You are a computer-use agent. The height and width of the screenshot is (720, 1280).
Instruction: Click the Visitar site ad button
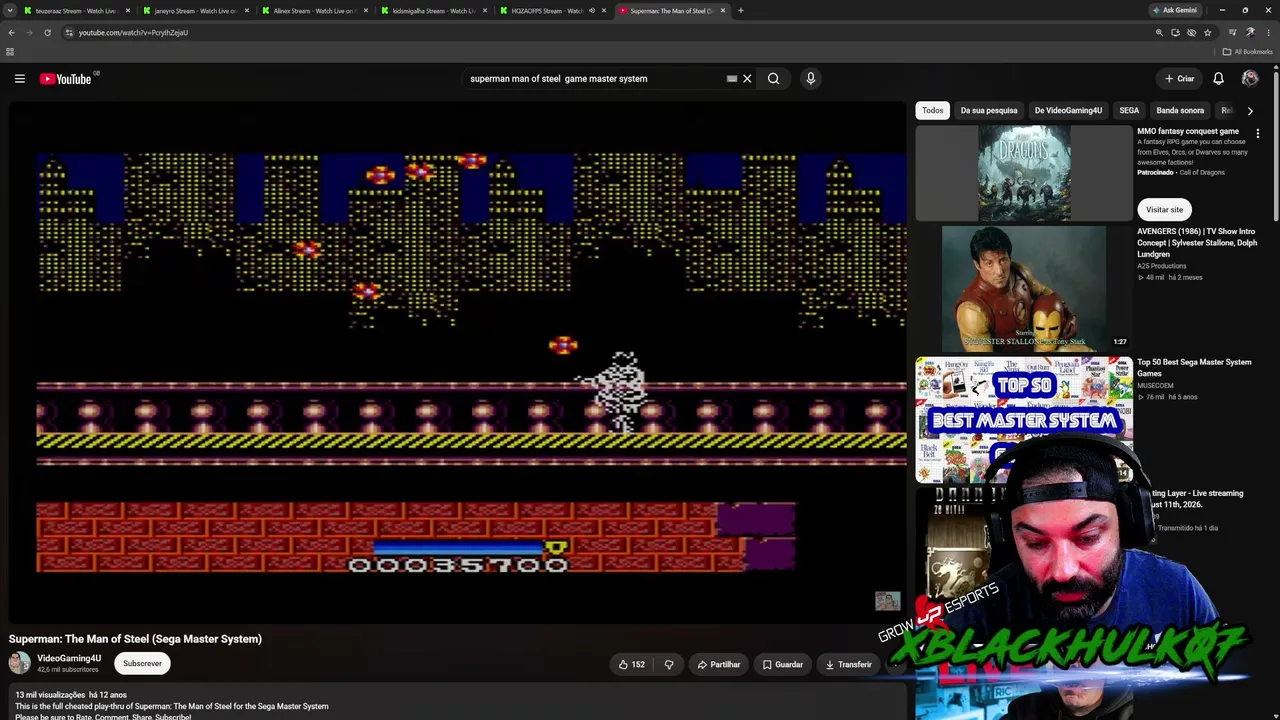coord(1164,210)
